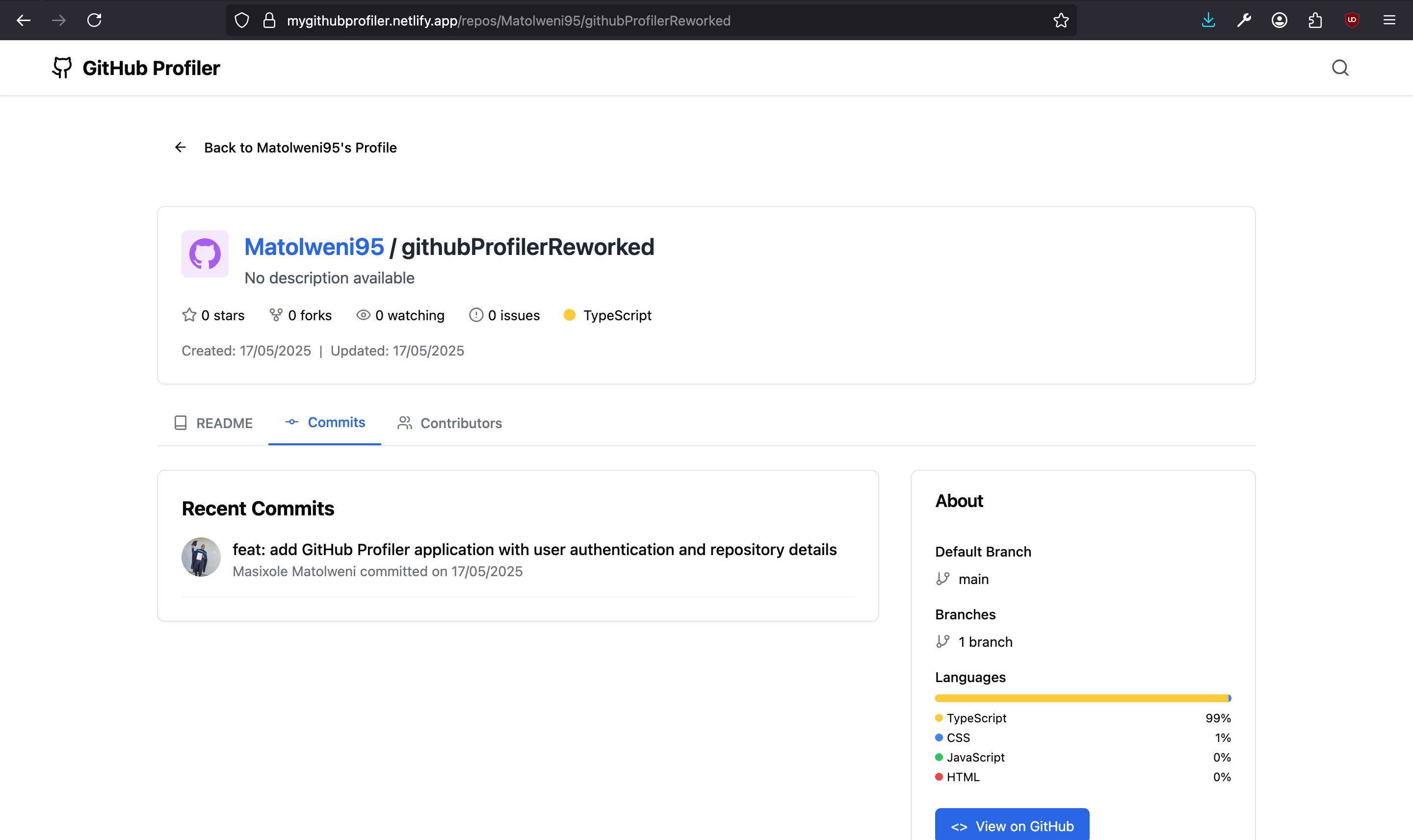
Task: Click the JavaScript language row
Action: tap(1083, 757)
